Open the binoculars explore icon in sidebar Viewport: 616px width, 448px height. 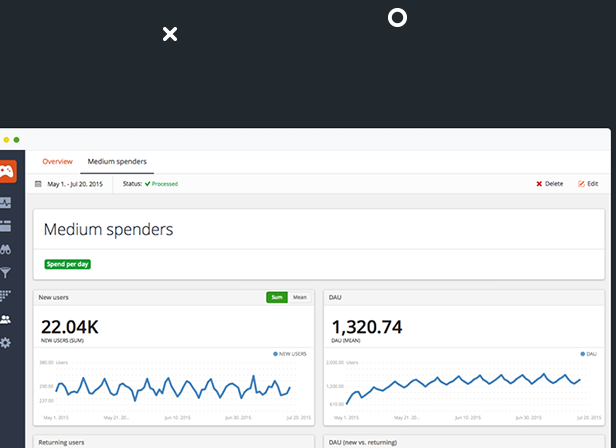tap(6, 249)
